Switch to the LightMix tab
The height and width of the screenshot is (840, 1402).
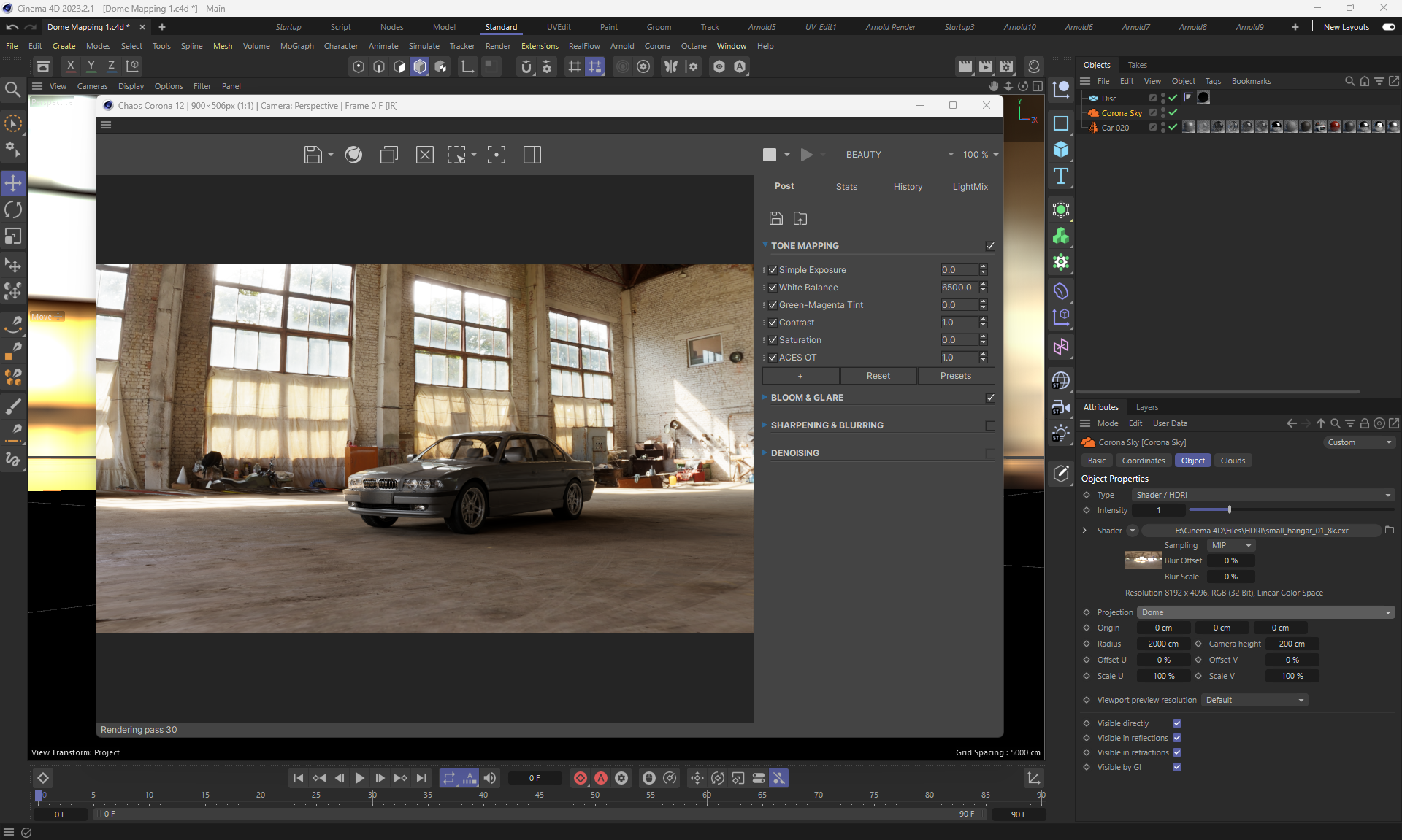point(970,187)
